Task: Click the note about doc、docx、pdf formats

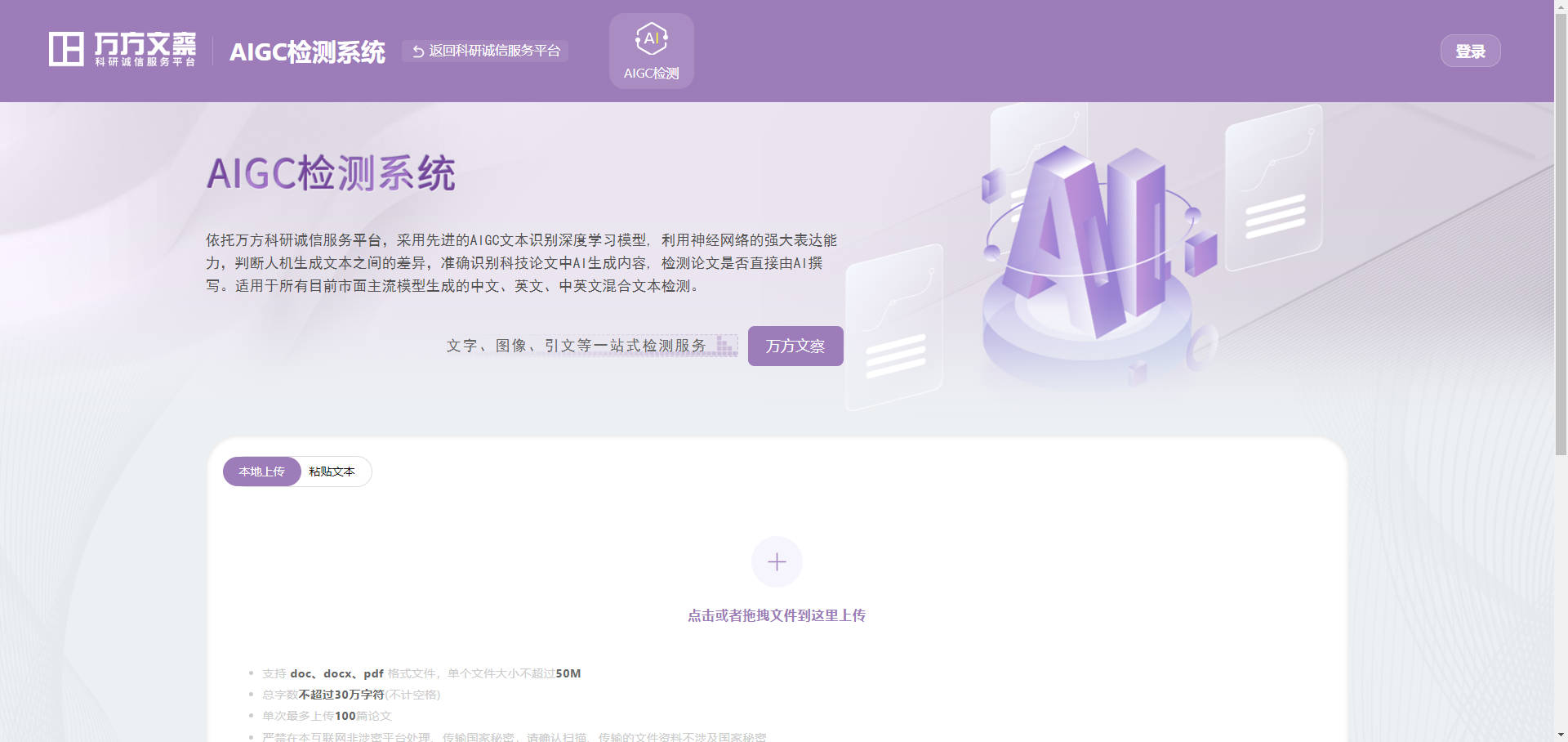Action: click(421, 673)
